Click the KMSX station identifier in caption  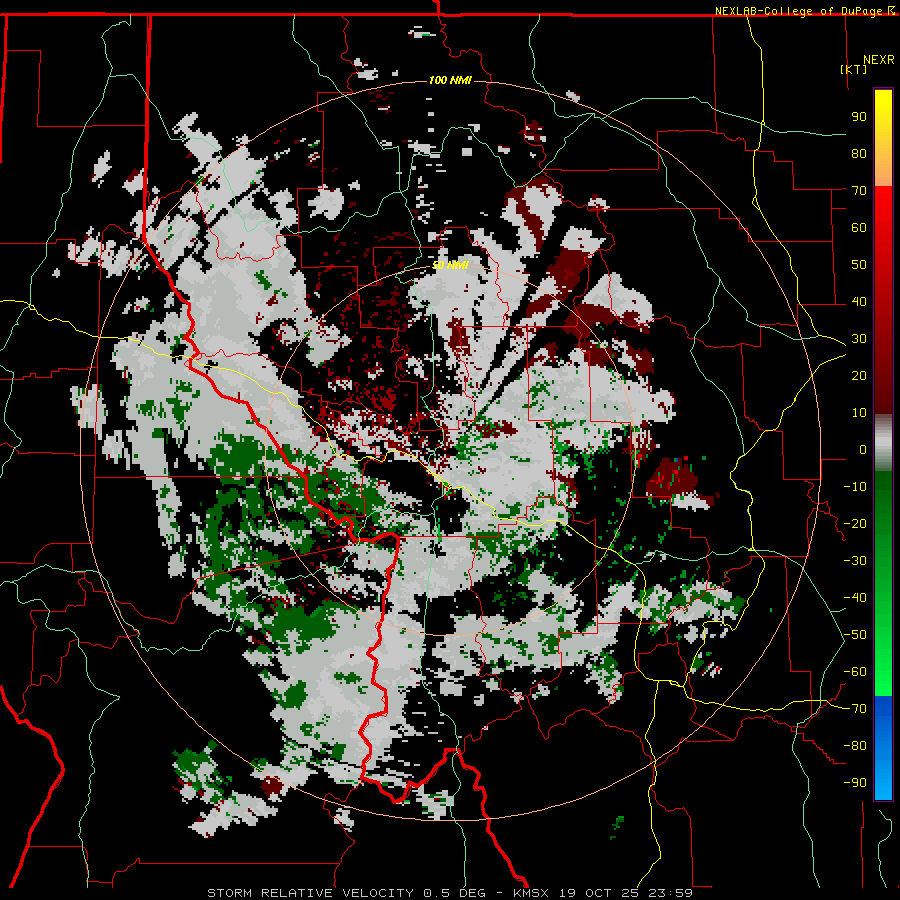click(x=531, y=893)
